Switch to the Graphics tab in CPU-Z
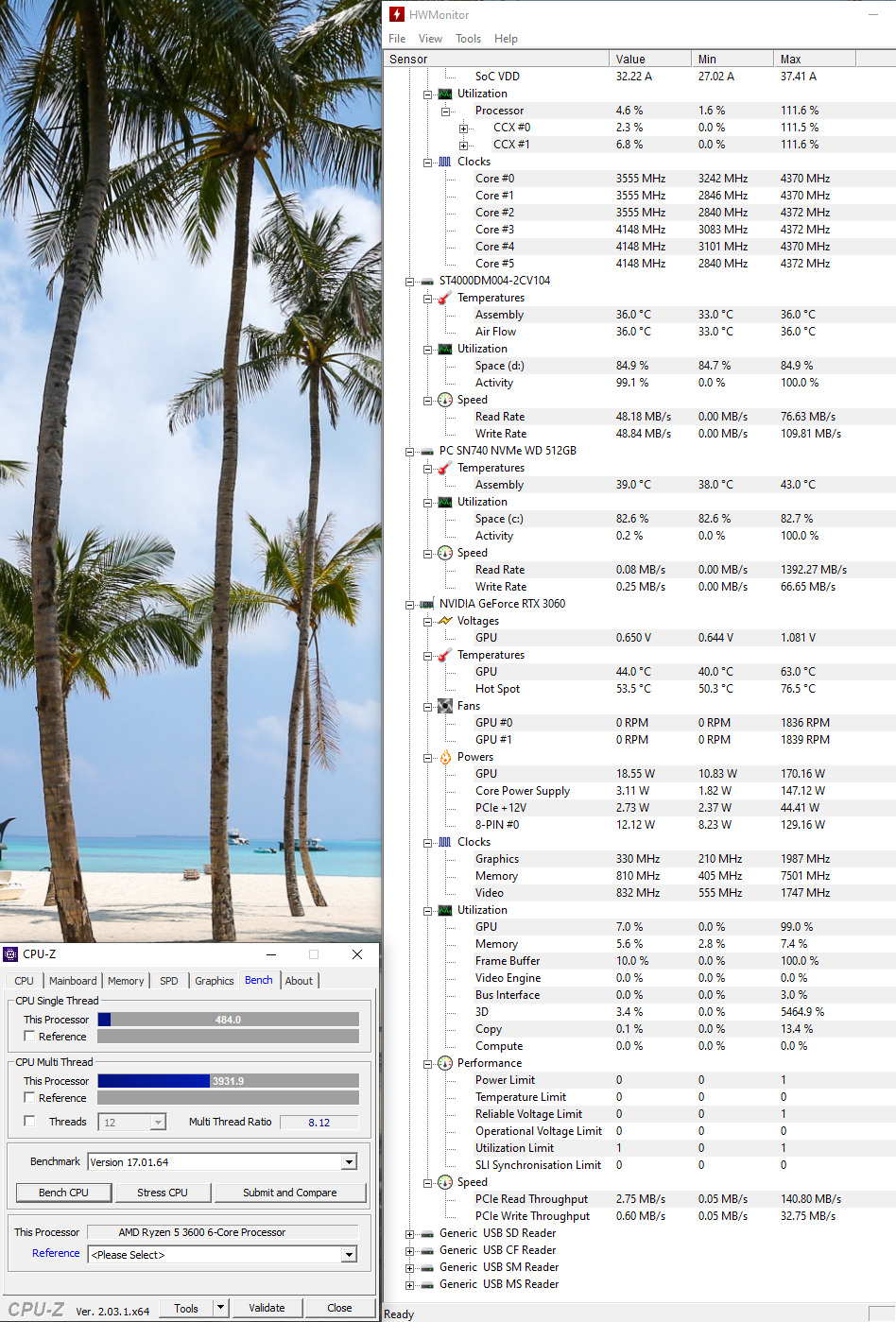 pos(215,981)
